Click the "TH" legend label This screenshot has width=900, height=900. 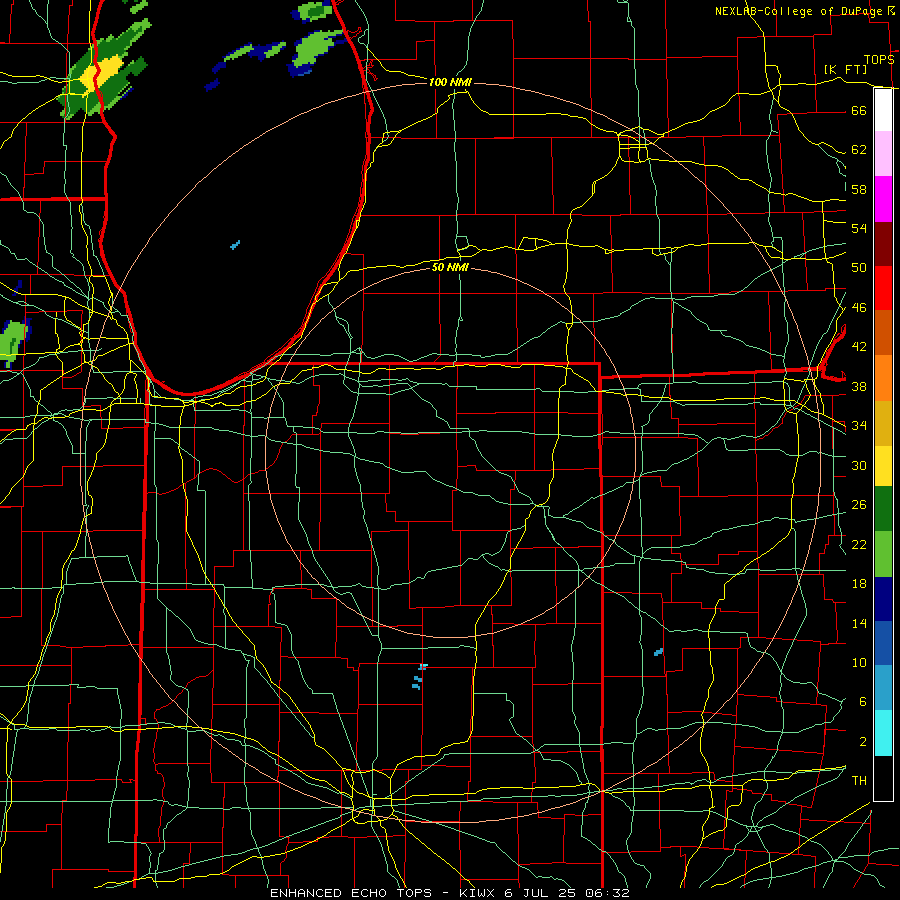859,781
